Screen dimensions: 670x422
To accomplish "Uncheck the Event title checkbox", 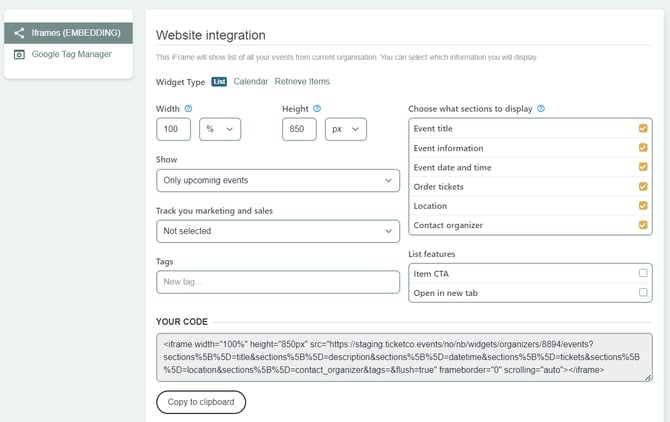I will click(643, 129).
